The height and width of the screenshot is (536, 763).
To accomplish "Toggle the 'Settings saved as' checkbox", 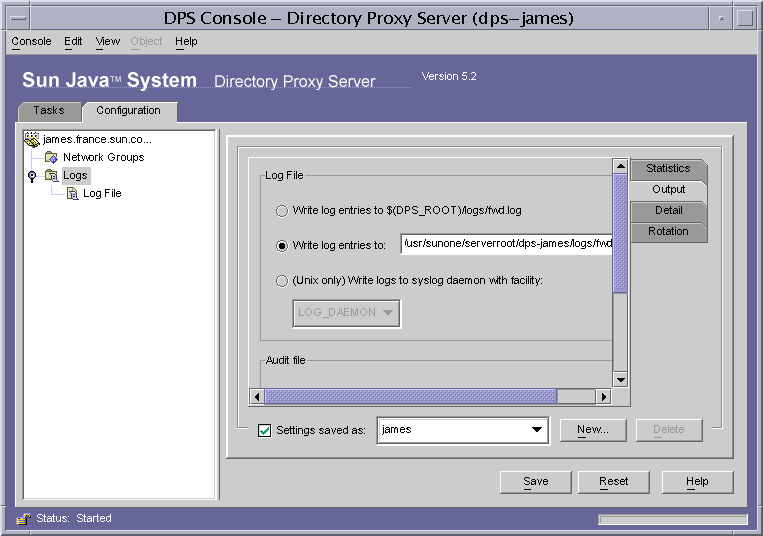I will pyautogui.click(x=264, y=430).
